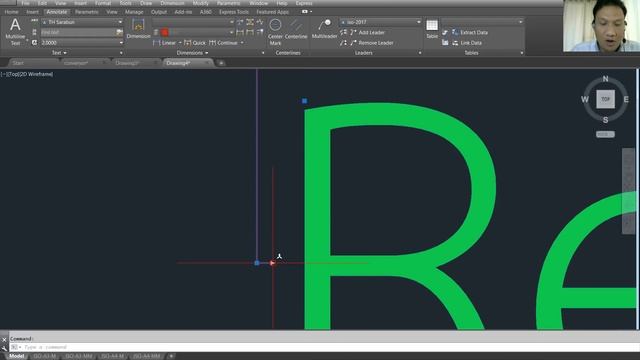Open the Leaders panel dialog launcher arrow

tap(420, 53)
